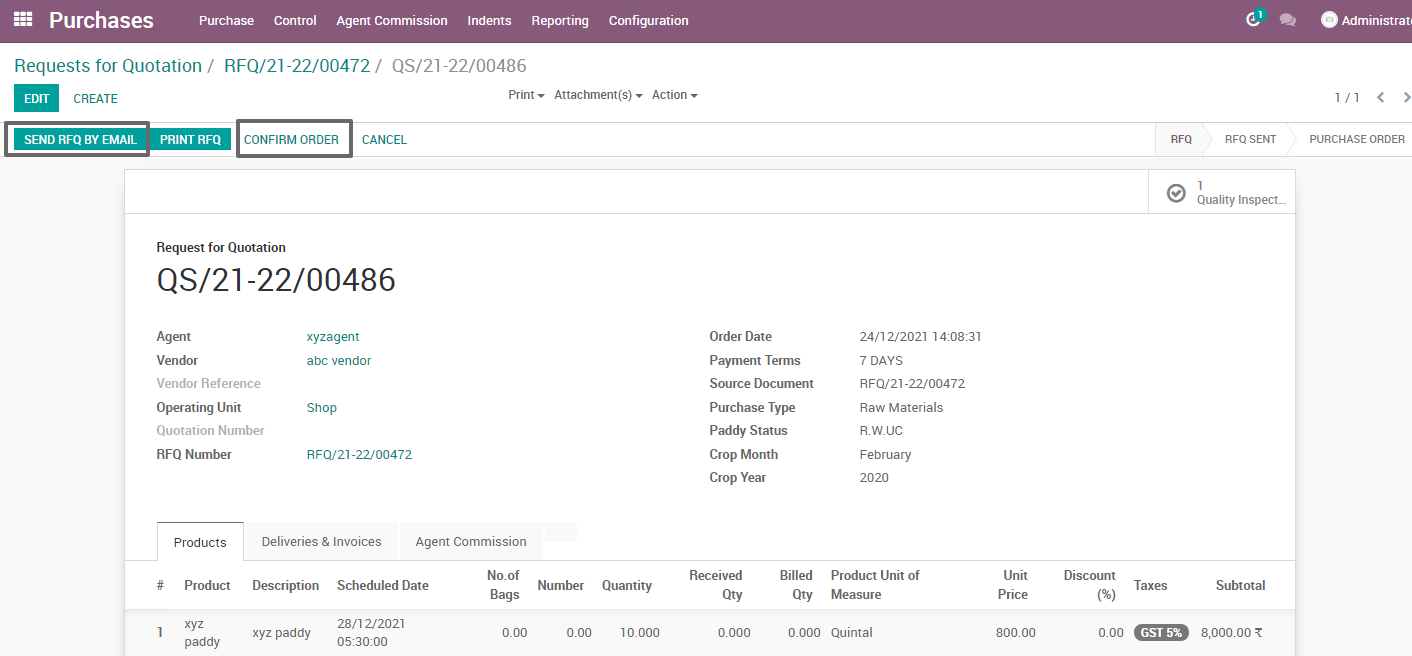This screenshot has height=656, width=1412.
Task: Open the Print dropdown
Action: (x=525, y=94)
